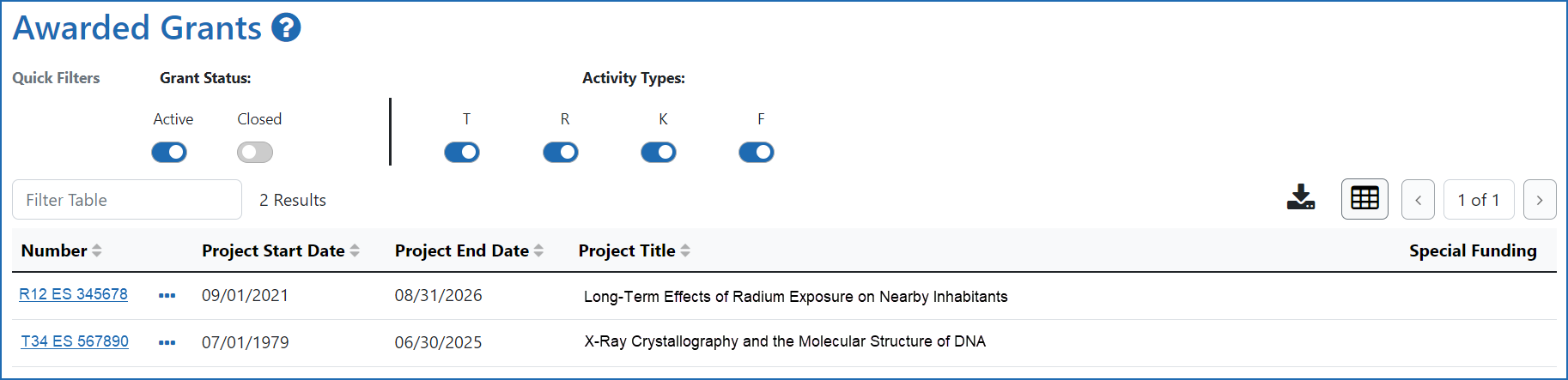1568x380 pixels.
Task: Open the three-dots menu for grant R12 ES 345678
Action: point(167,296)
